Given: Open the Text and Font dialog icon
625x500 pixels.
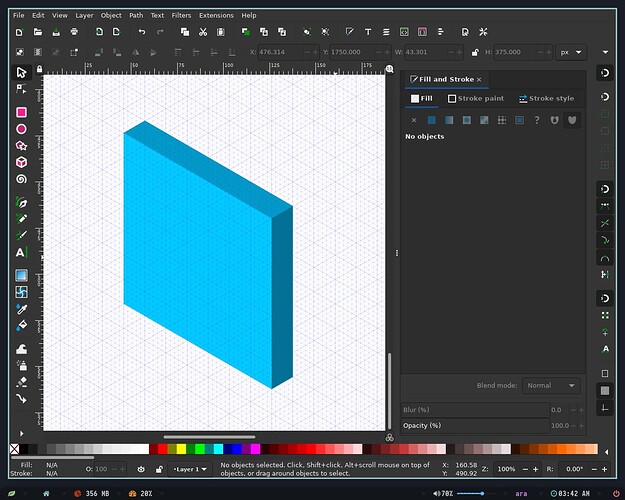Looking at the screenshot, I should point(368,32).
